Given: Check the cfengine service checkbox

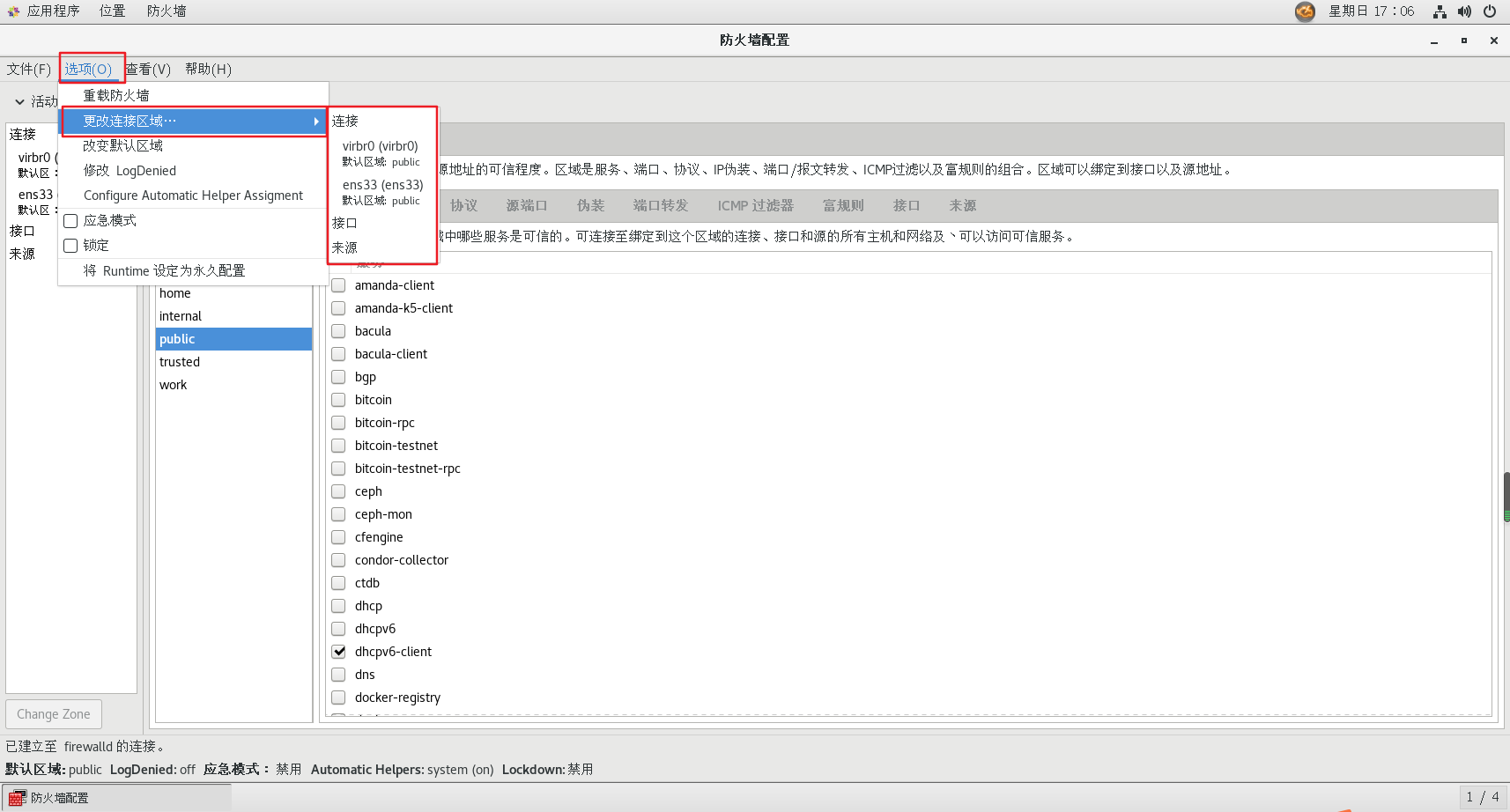Looking at the screenshot, I should (x=338, y=537).
